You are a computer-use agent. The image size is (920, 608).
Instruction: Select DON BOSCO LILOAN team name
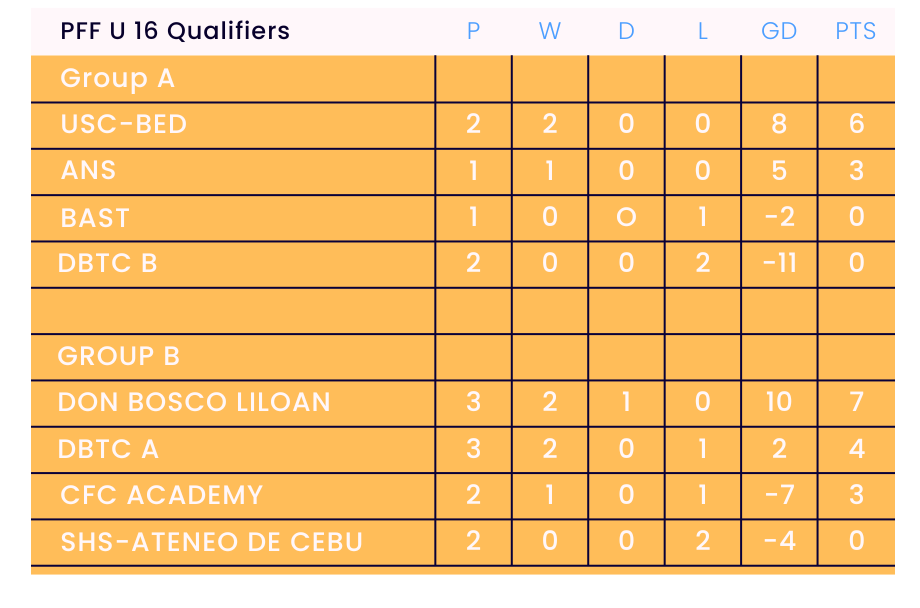(194, 402)
